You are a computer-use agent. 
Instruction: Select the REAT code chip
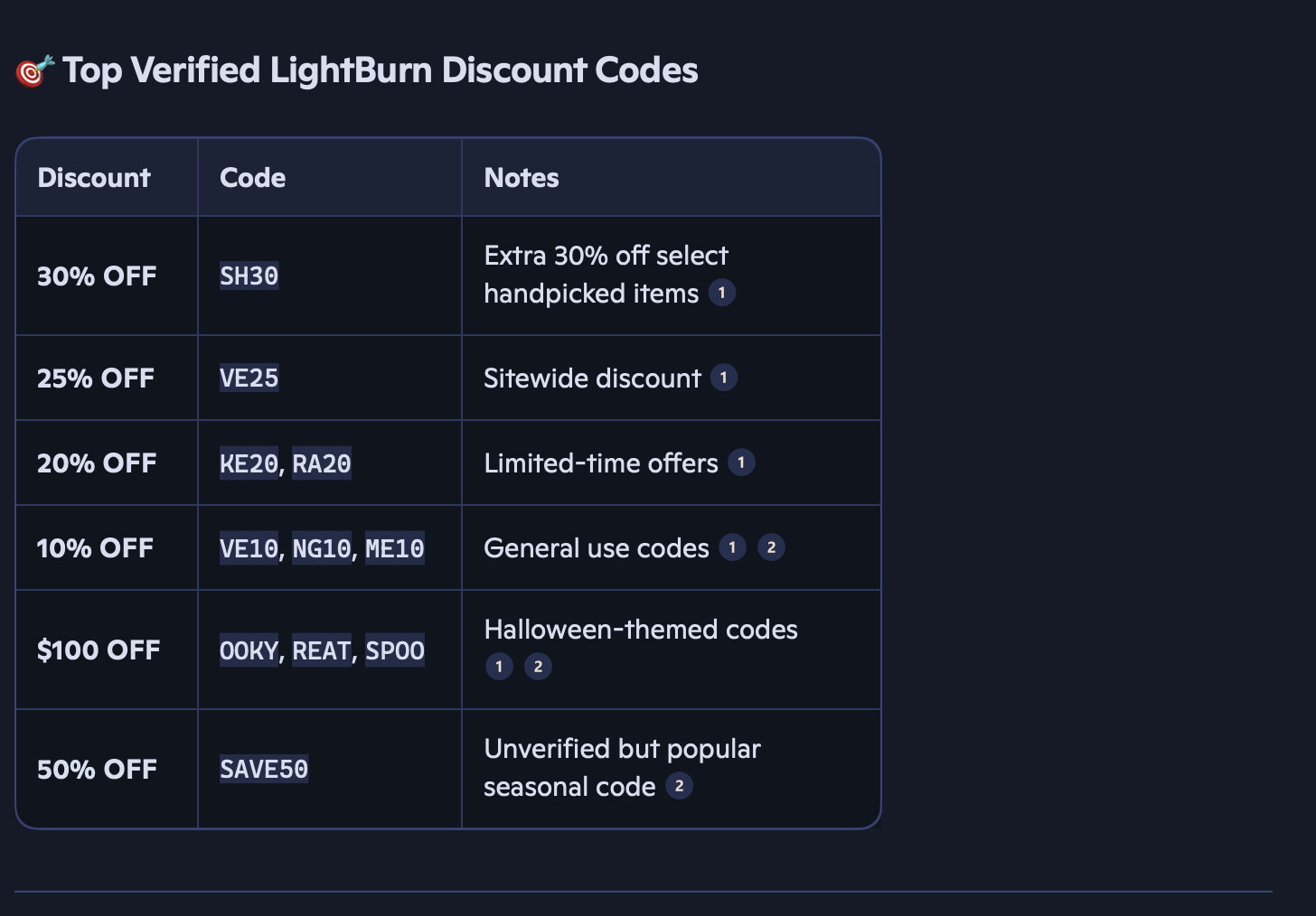click(x=322, y=651)
